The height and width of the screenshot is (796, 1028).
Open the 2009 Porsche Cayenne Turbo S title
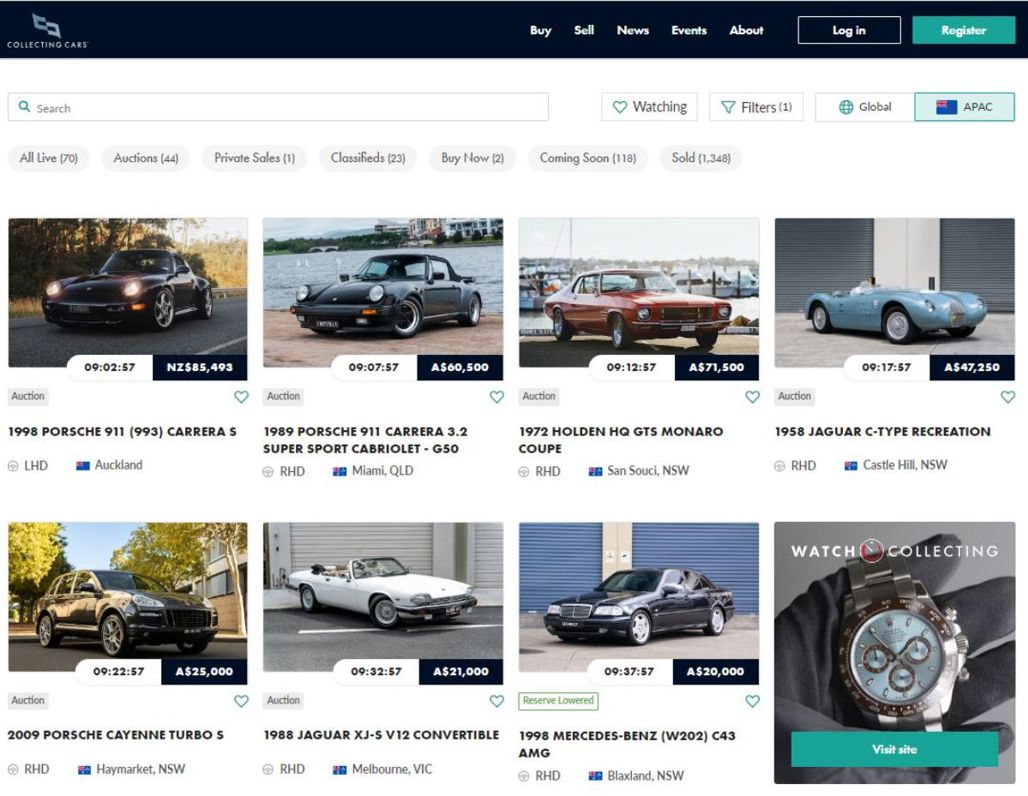point(115,735)
